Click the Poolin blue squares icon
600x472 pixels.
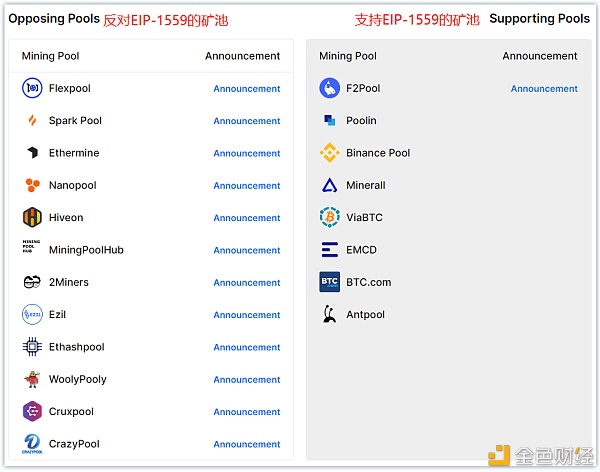(329, 120)
